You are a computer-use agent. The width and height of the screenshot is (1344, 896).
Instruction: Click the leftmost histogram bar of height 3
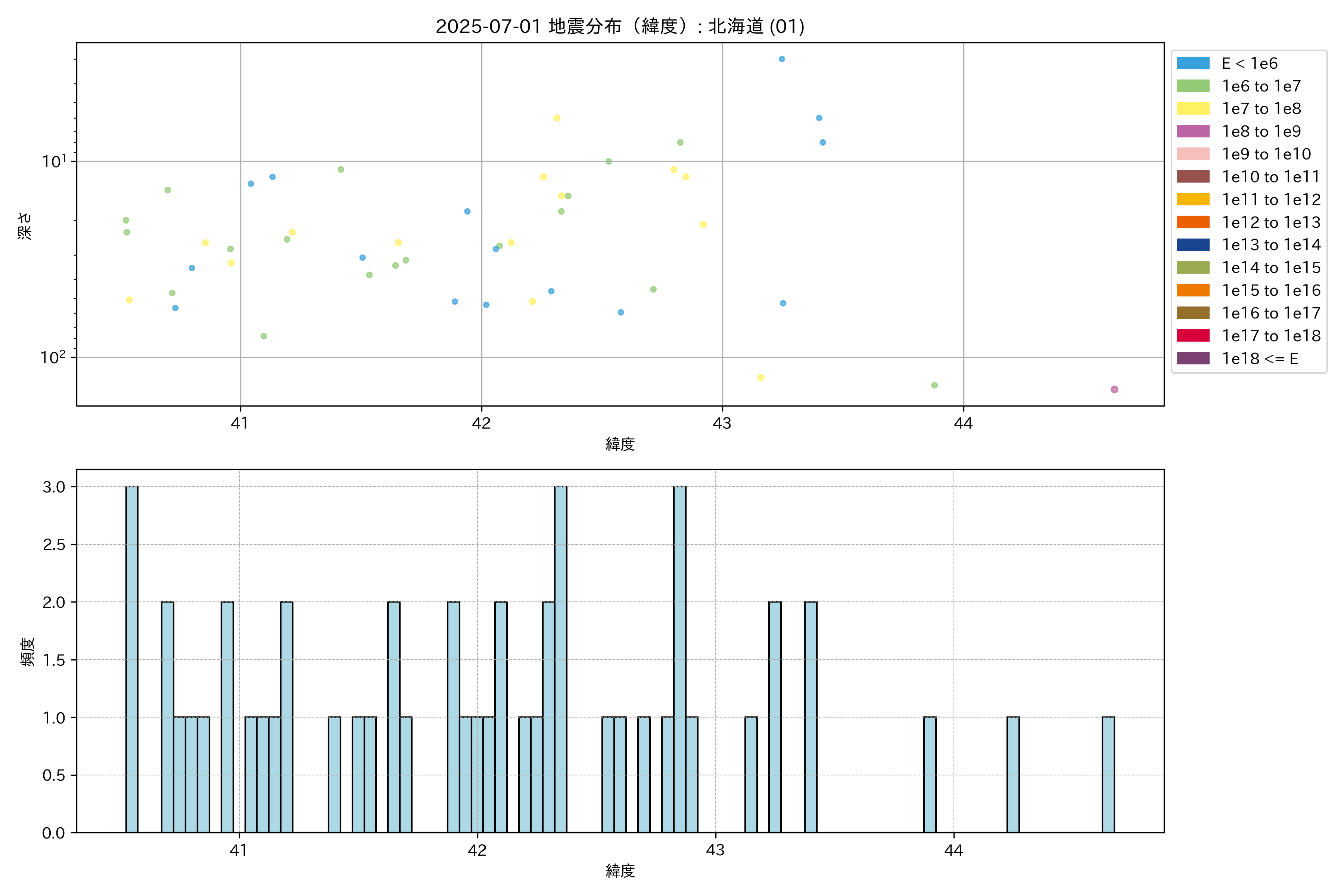pyautogui.click(x=131, y=659)
